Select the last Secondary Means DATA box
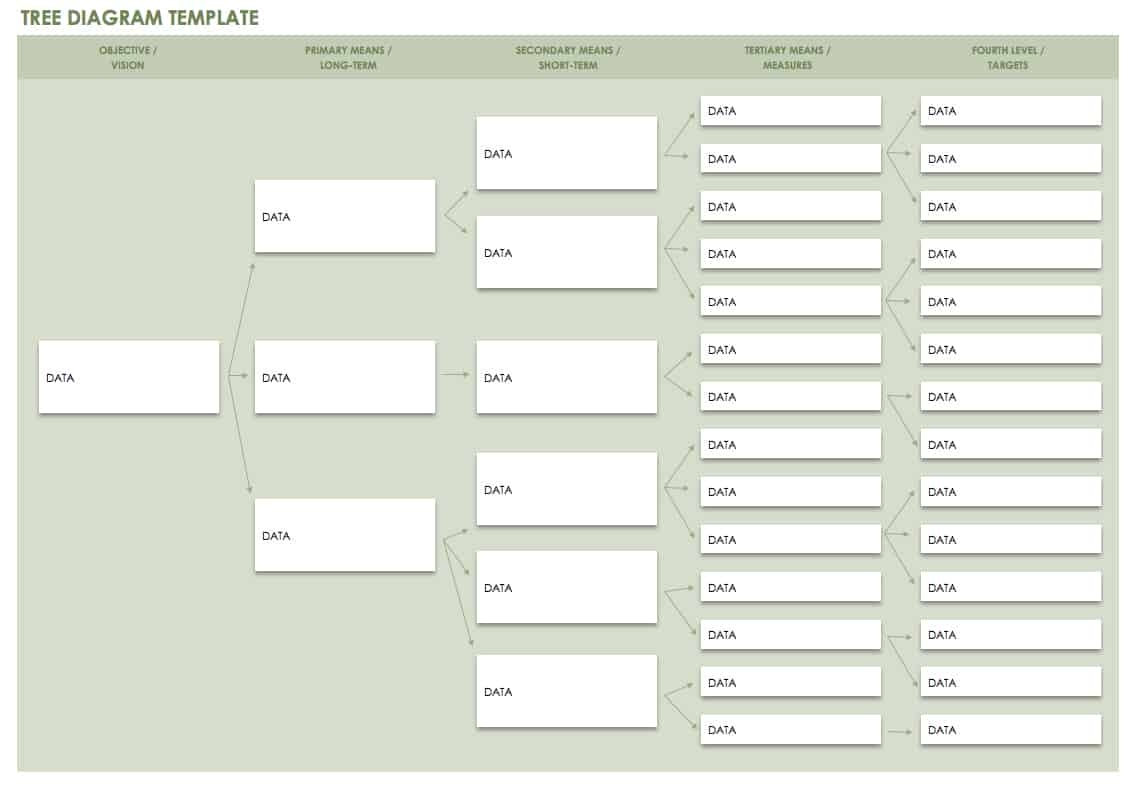The height and width of the screenshot is (801, 1141). pyautogui.click(x=567, y=691)
